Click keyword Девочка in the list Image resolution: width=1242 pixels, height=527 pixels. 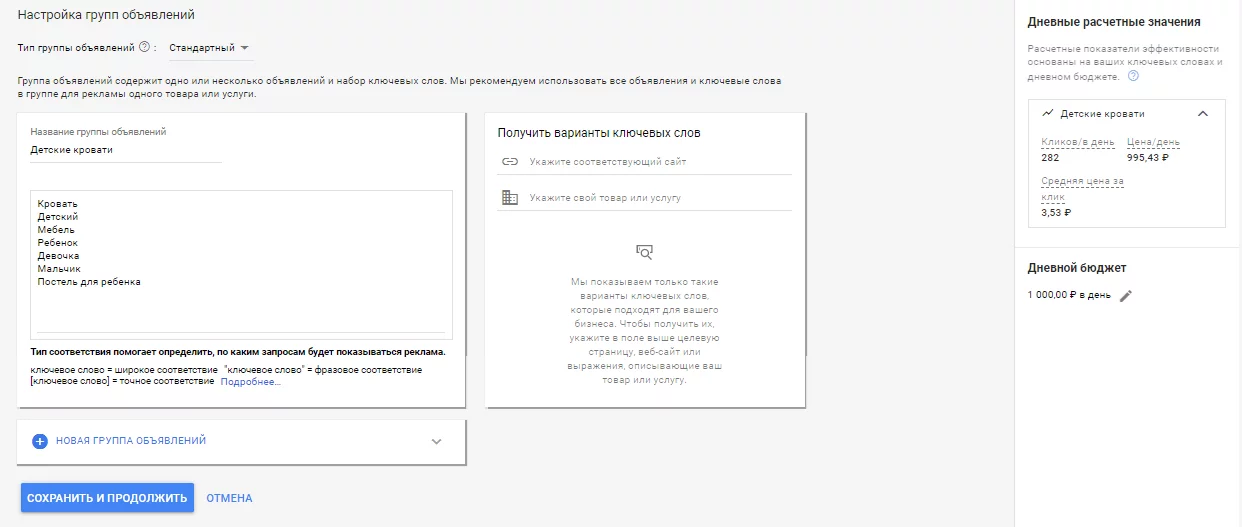(x=58, y=256)
